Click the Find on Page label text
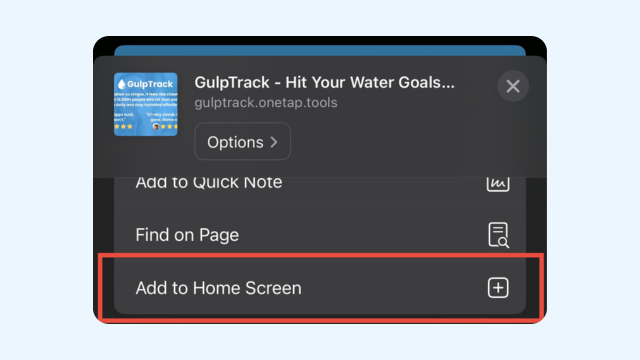Screen dimensions: 640x360 pos(187,235)
